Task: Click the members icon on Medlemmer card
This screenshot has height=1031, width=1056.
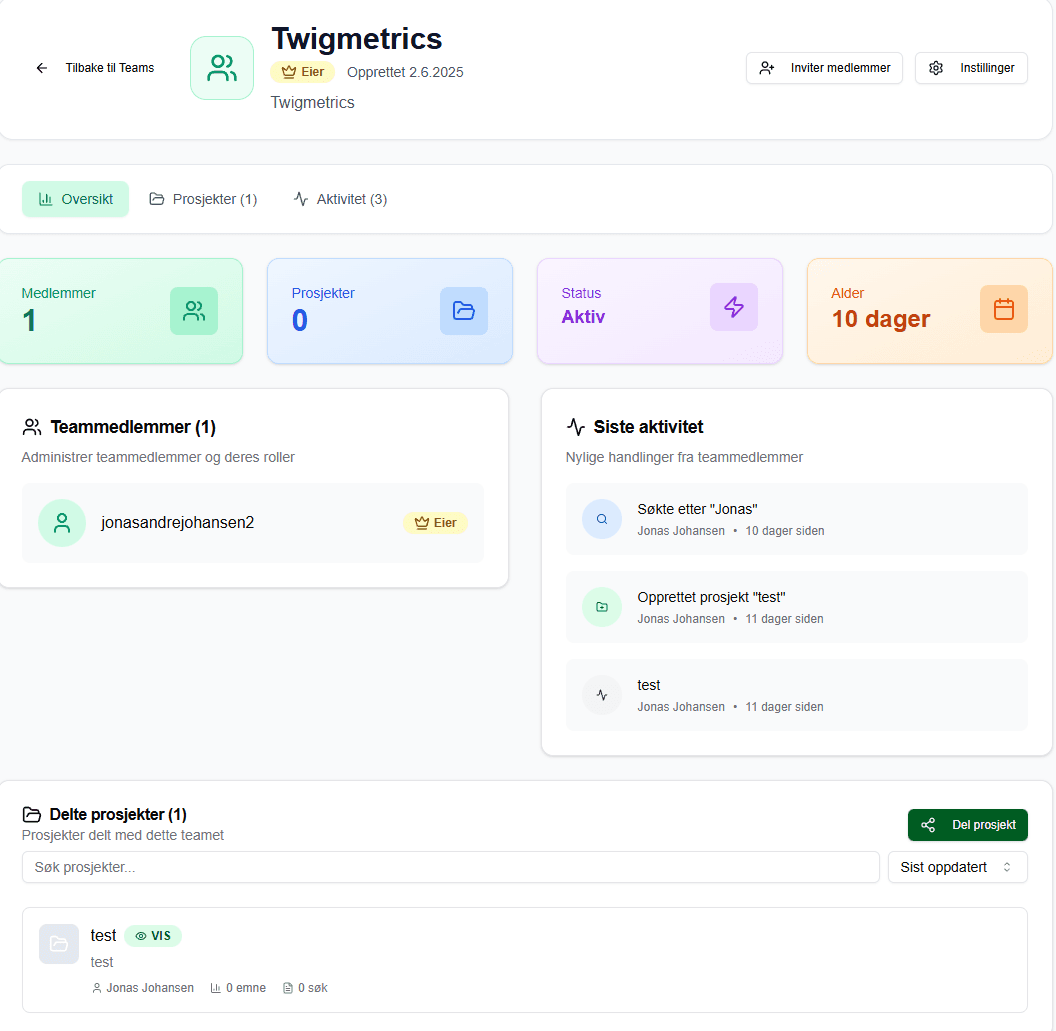Action: 194,311
